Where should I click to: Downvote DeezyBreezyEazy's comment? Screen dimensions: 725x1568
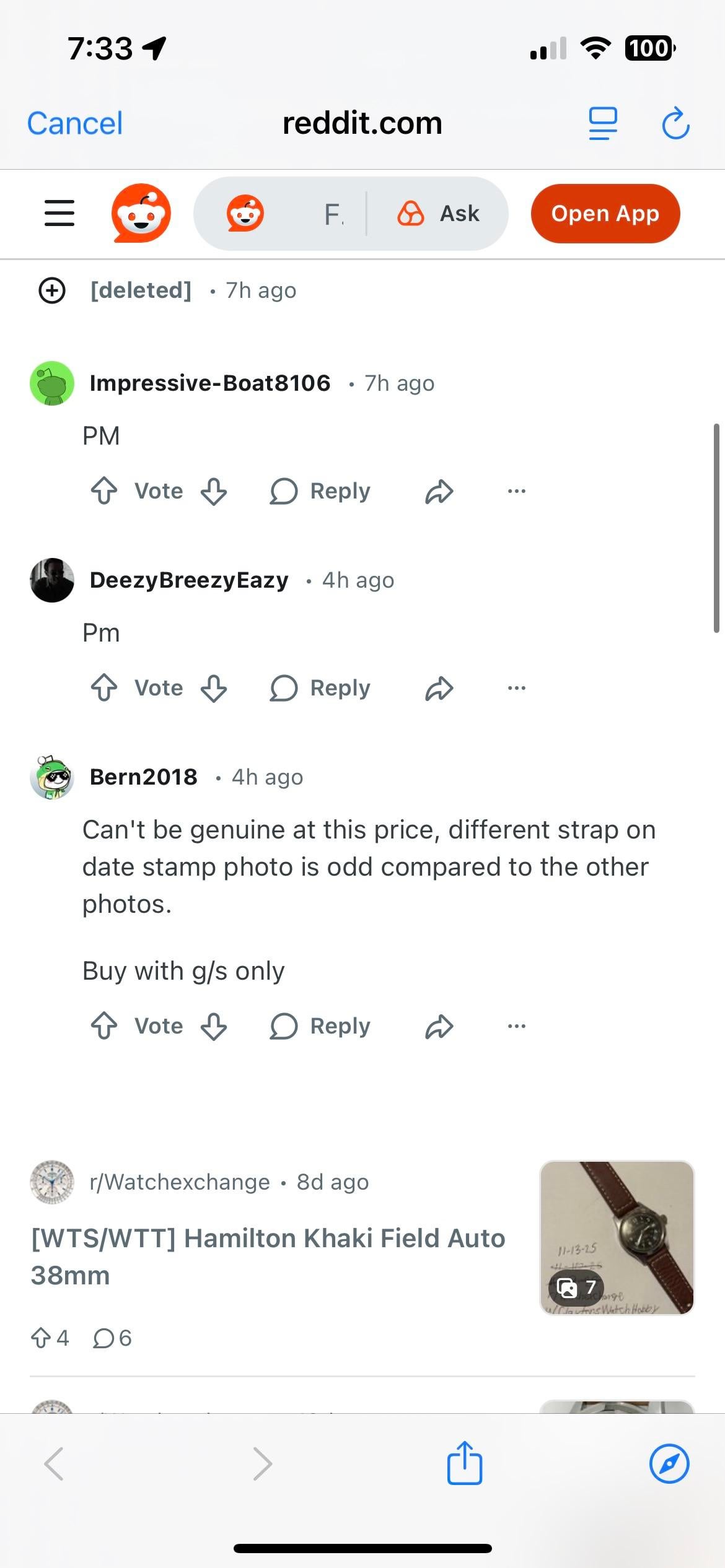point(214,688)
